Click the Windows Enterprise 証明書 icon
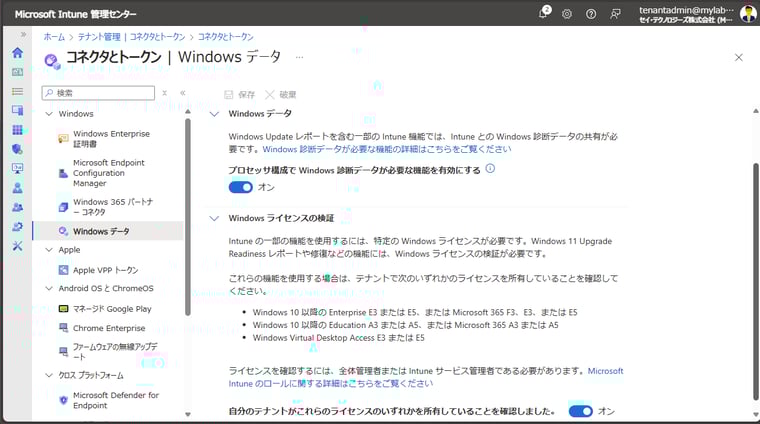This screenshot has width=760, height=424. (63, 139)
